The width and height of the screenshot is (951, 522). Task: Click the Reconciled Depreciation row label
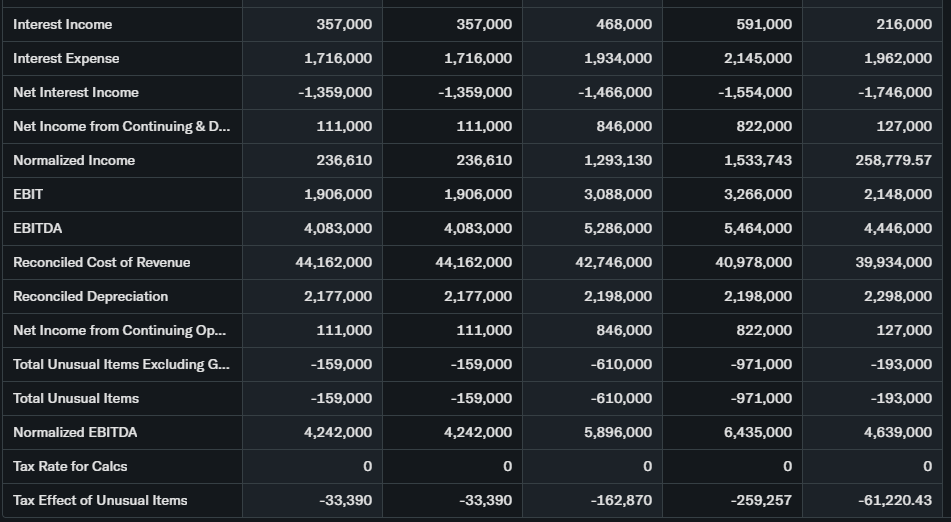tap(90, 296)
